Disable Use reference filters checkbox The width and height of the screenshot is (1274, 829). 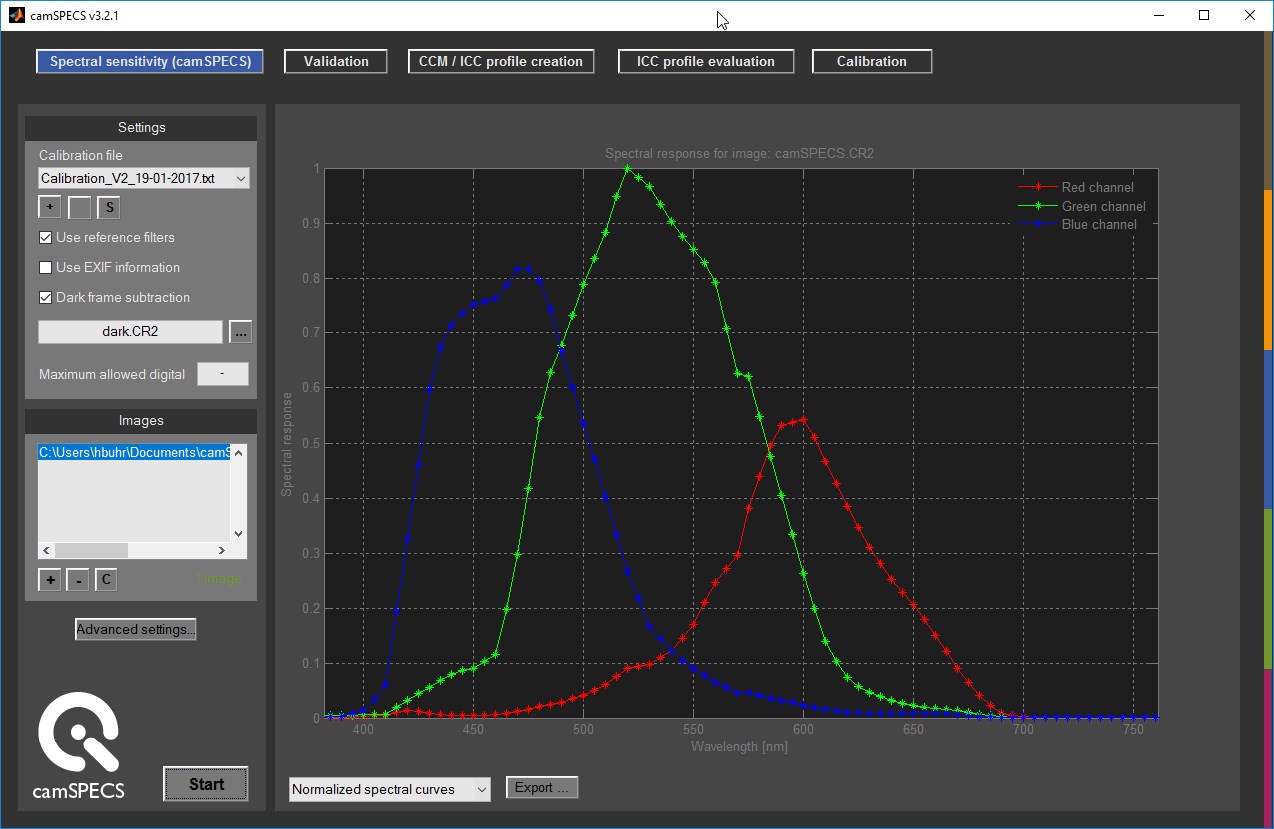46,238
